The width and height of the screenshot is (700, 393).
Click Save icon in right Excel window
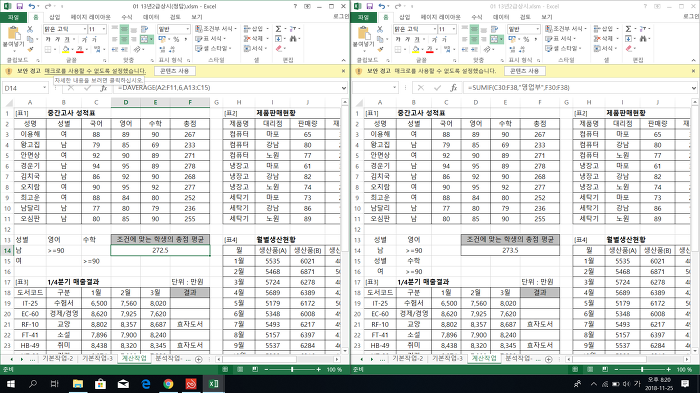(x=369, y=6)
